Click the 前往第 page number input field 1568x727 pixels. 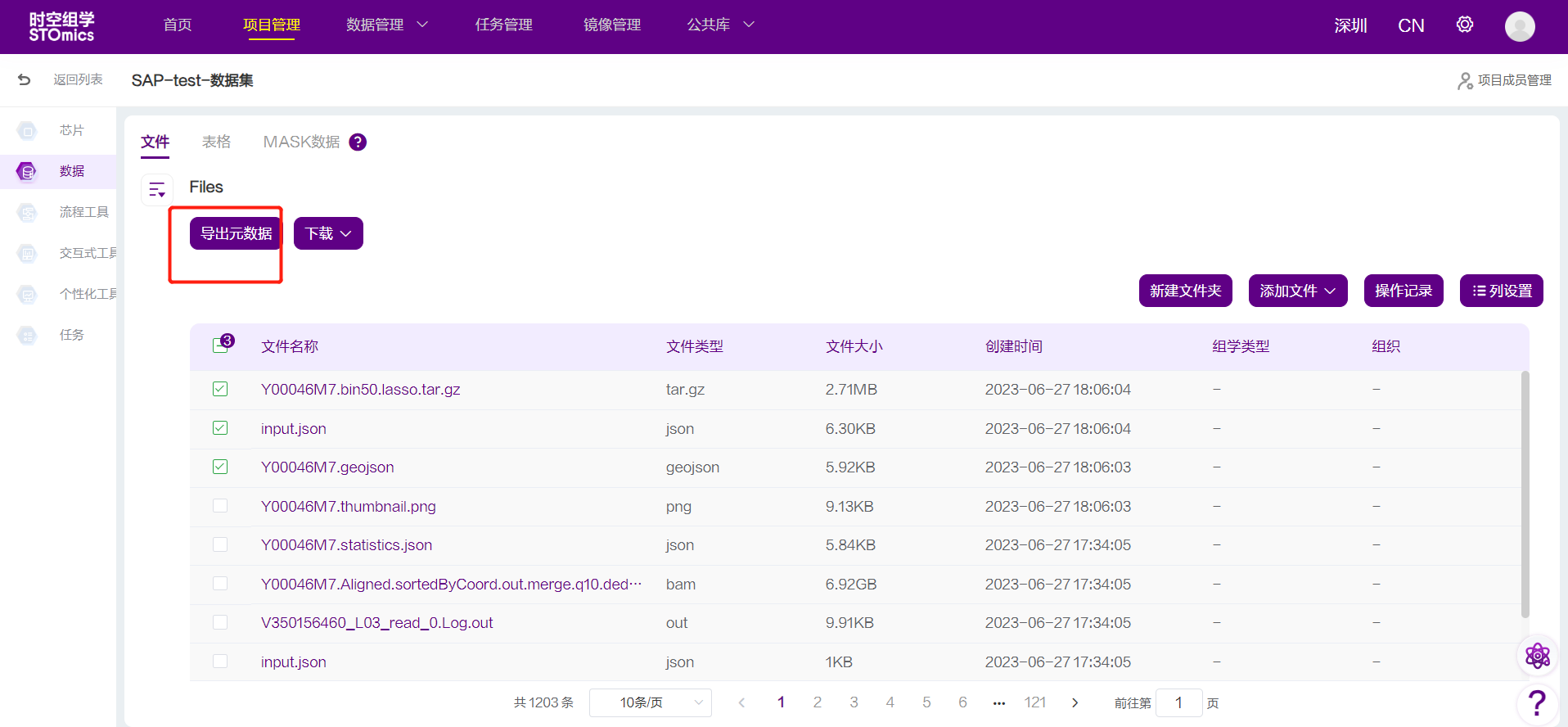[x=1178, y=702]
